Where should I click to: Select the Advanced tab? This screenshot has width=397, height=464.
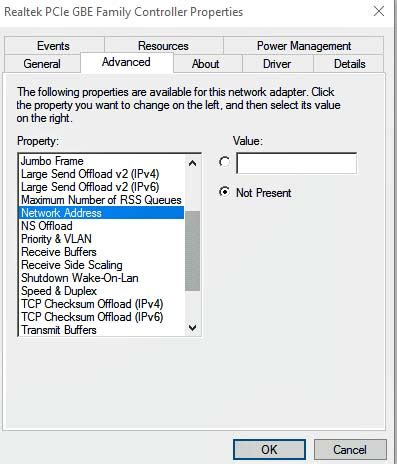(127, 62)
